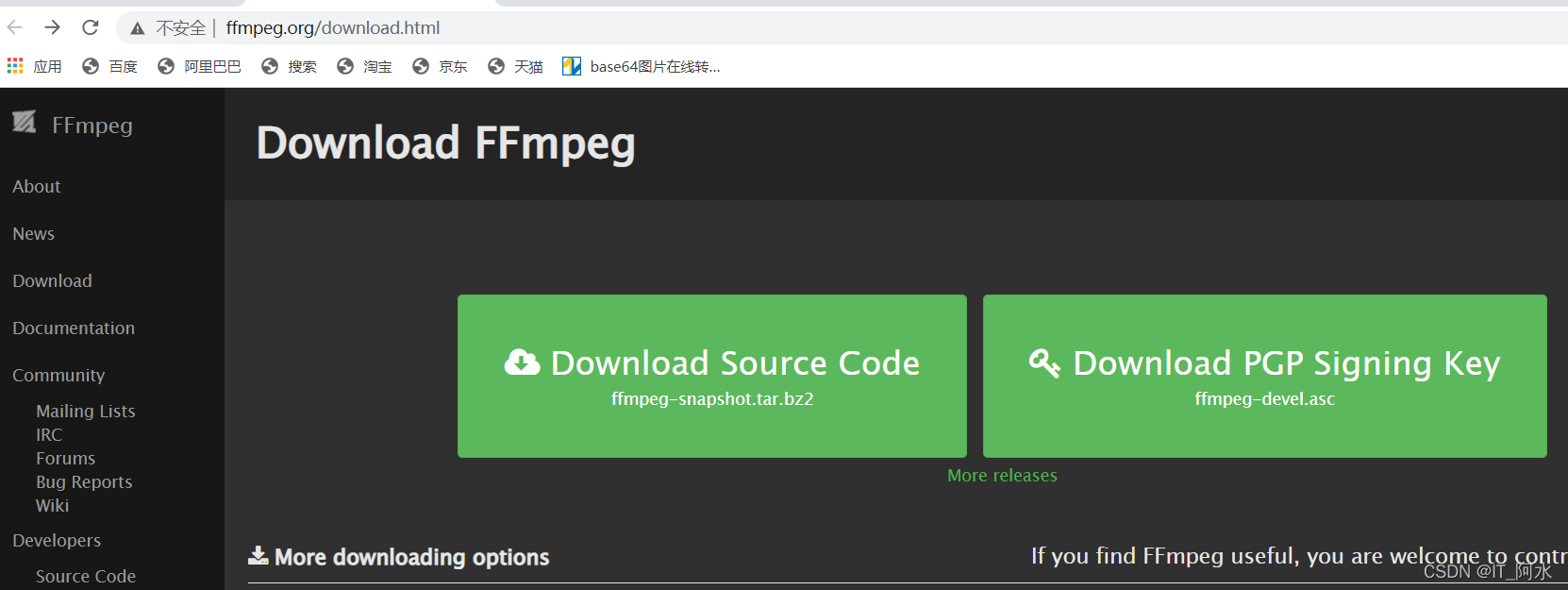The width and height of the screenshot is (1568, 590).
Task: Select Community in the sidebar
Action: click(58, 376)
